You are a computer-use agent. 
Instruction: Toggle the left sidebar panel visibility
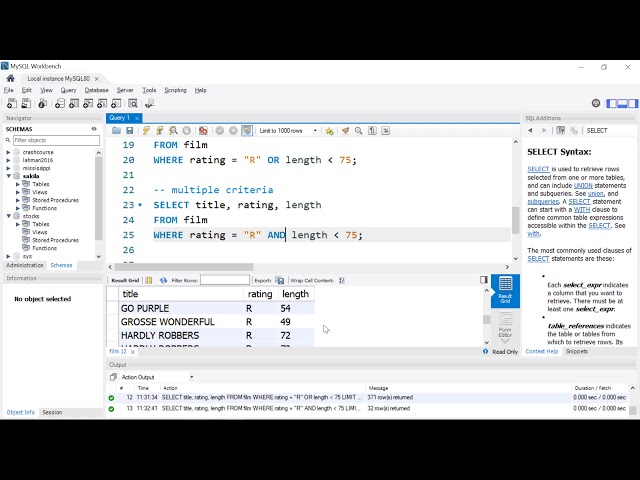click(612, 104)
